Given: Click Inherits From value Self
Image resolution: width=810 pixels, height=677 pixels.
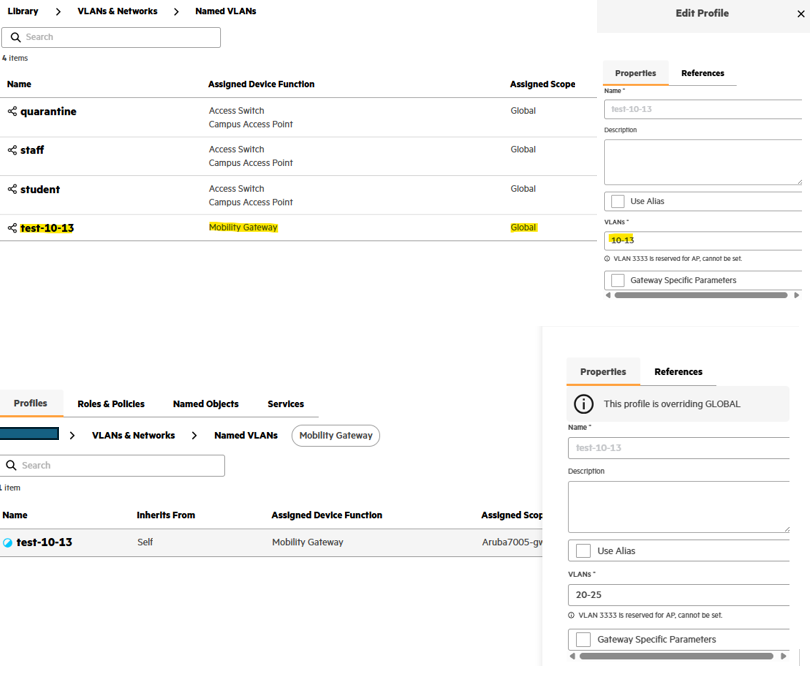Looking at the screenshot, I should click(x=145, y=542).
